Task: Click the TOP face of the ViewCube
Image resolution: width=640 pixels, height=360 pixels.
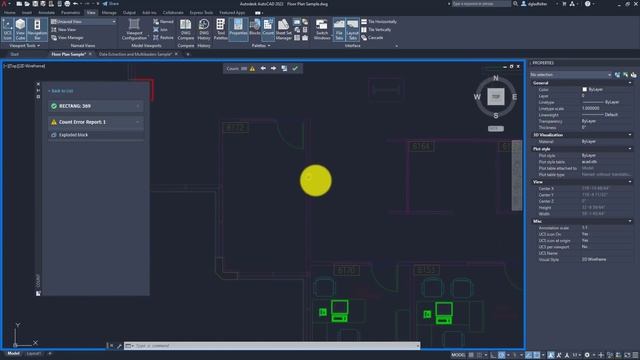Action: click(496, 97)
